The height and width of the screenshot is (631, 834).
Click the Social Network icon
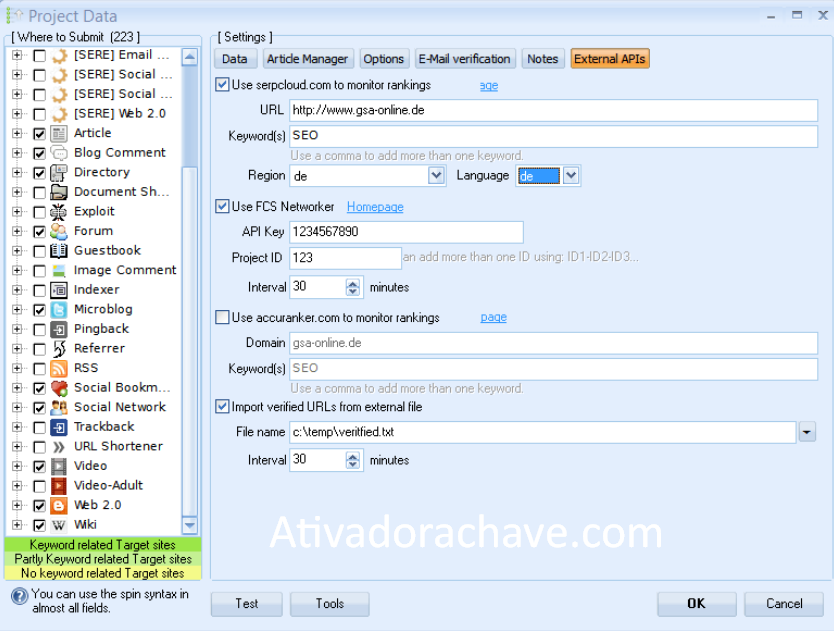[x=57, y=406]
